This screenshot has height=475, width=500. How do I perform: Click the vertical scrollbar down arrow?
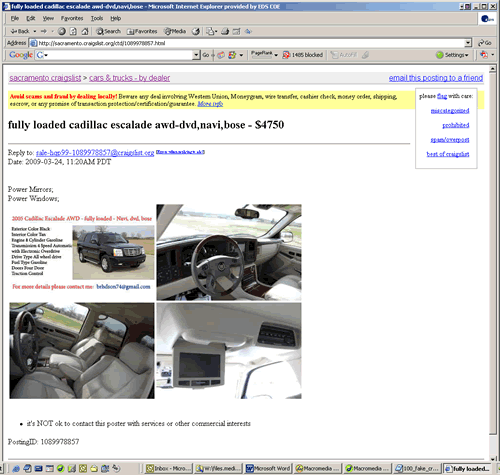tap(493, 459)
